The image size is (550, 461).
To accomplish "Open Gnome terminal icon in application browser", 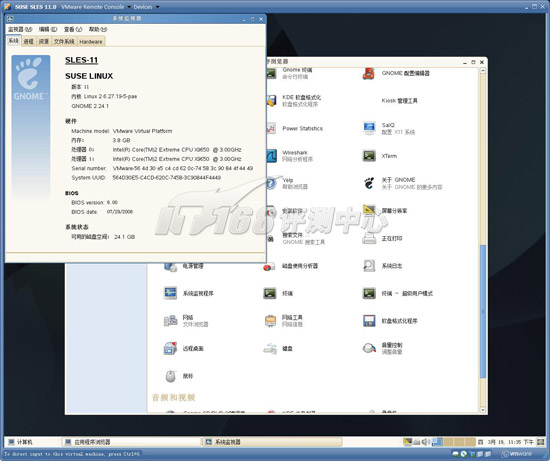I will coord(271,73).
